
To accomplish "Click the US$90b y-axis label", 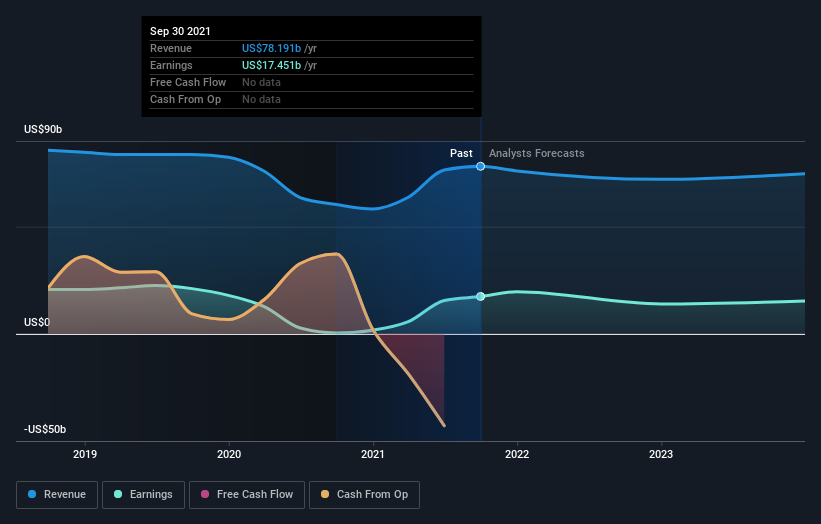I will 43,129.
